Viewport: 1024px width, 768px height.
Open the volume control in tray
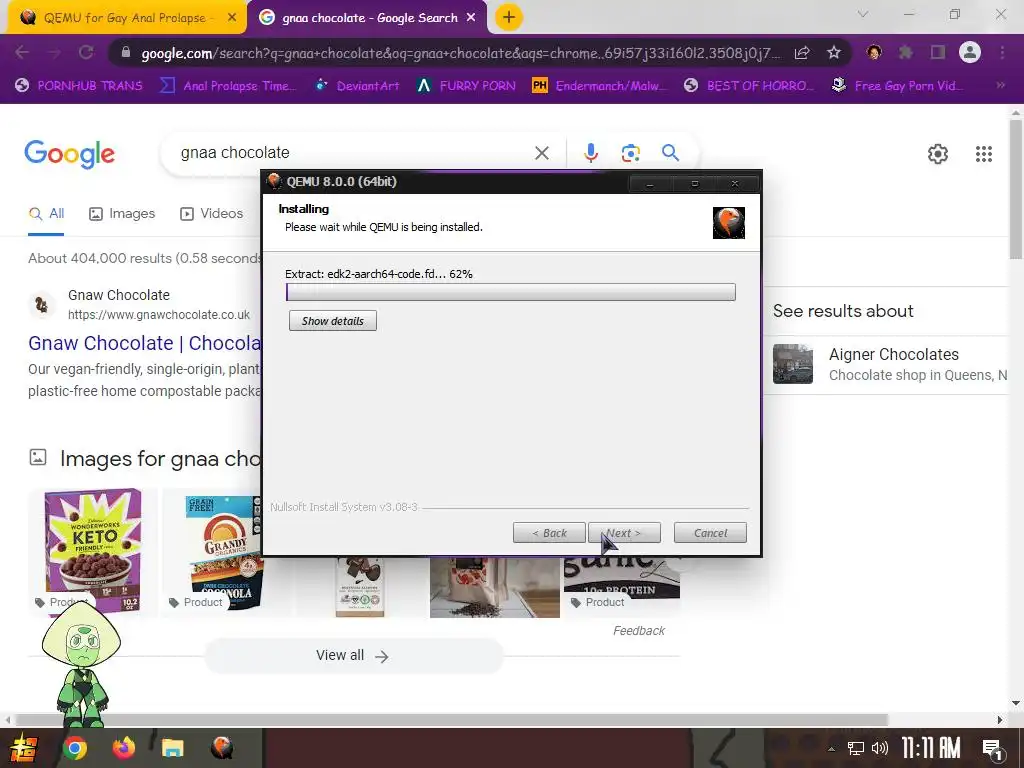(x=880, y=748)
